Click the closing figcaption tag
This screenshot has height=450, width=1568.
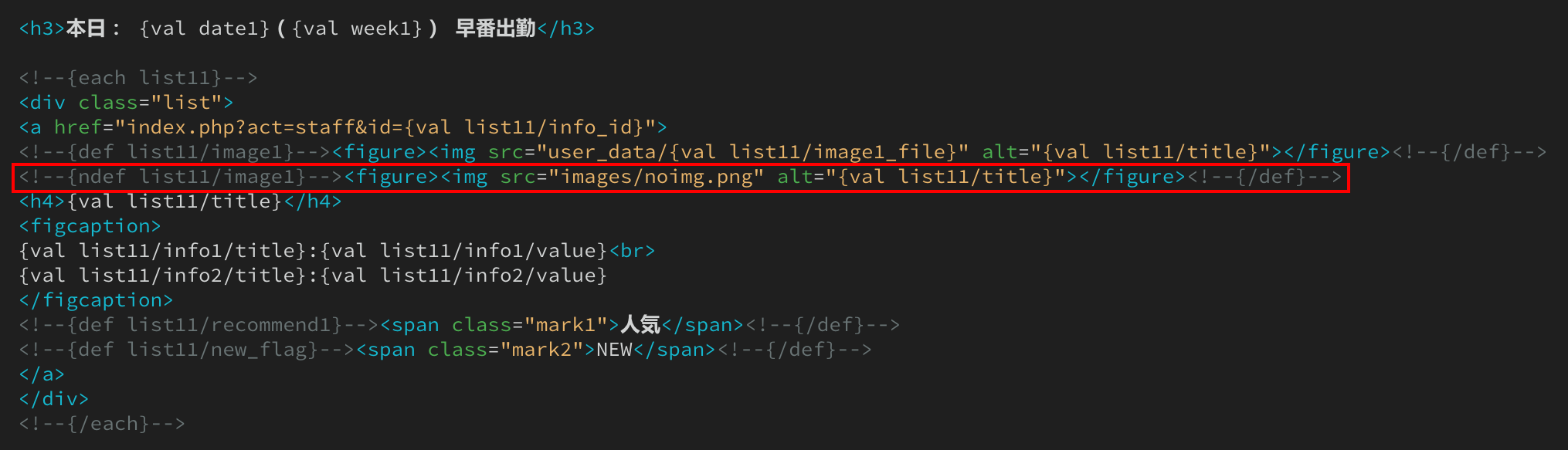96,300
